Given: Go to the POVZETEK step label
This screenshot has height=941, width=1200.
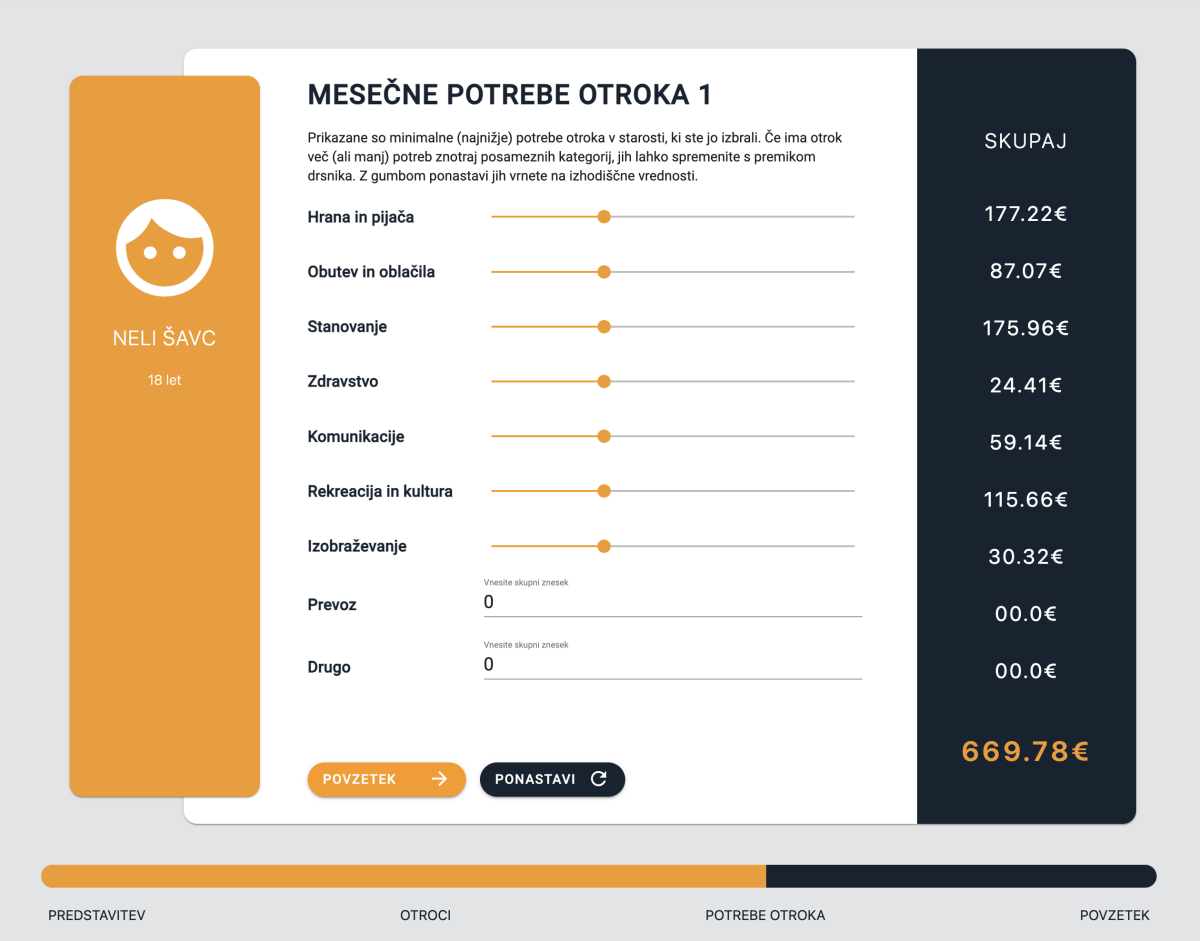Looking at the screenshot, I should tap(1115, 915).
